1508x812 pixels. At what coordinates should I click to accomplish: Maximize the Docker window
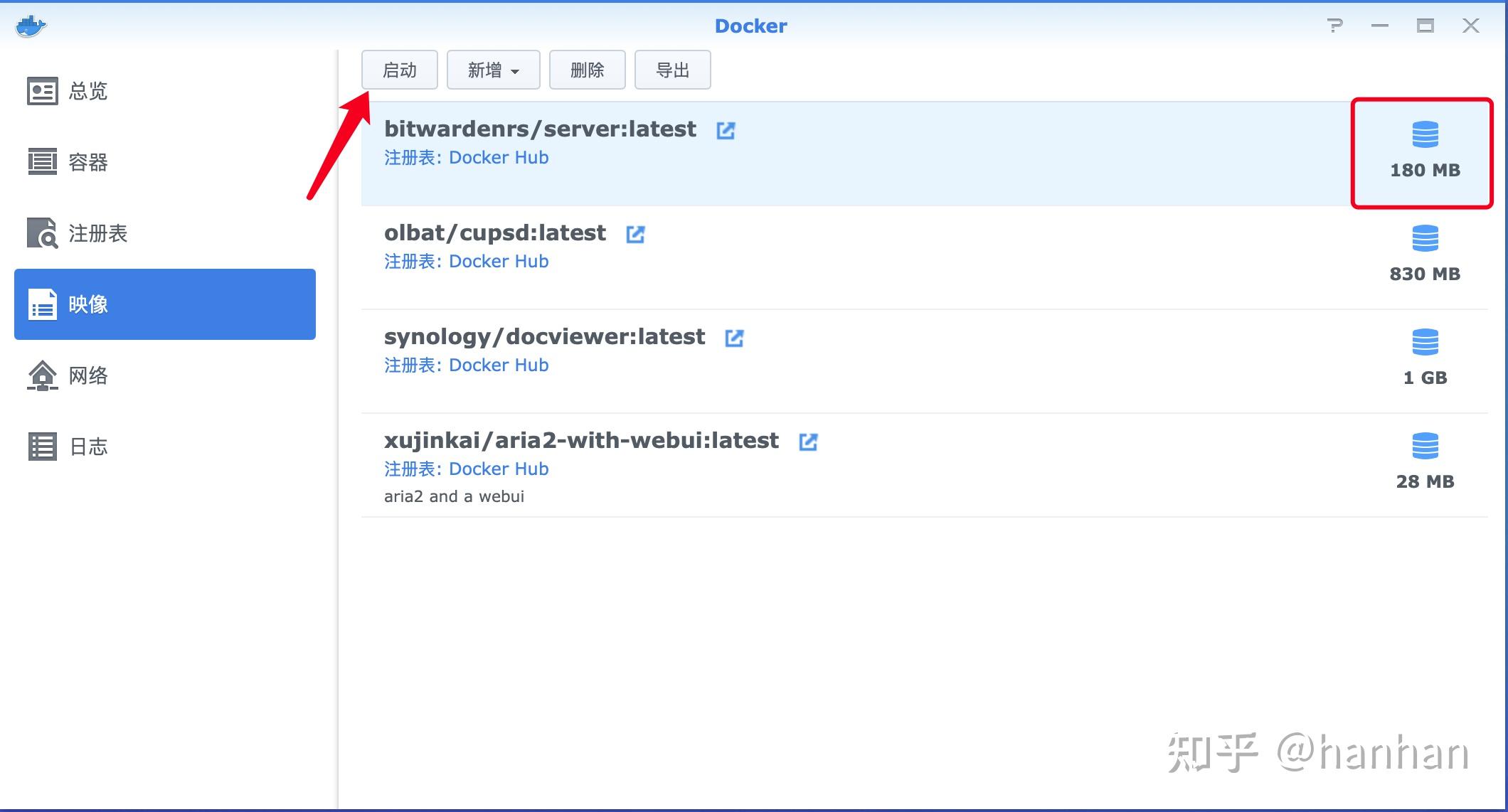pyautogui.click(x=1425, y=26)
